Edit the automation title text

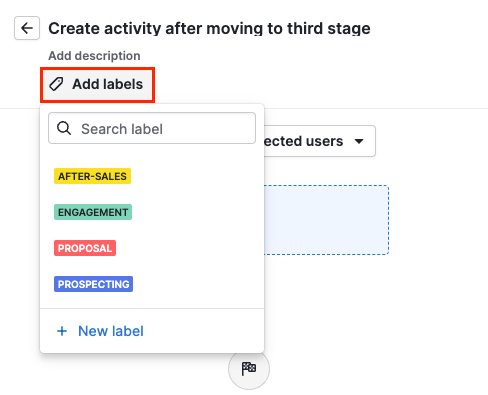pyautogui.click(x=209, y=28)
